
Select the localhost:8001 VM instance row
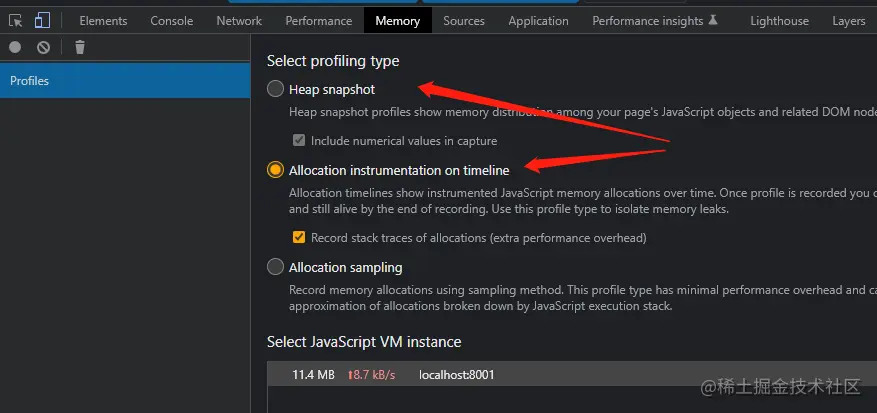point(456,375)
